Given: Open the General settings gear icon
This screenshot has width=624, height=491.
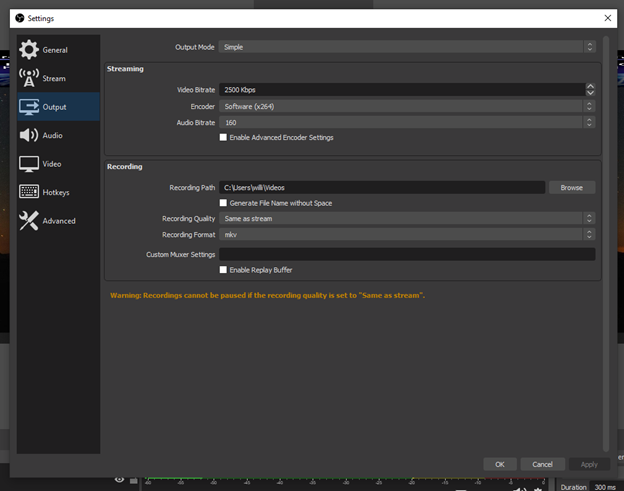Looking at the screenshot, I should (29, 50).
